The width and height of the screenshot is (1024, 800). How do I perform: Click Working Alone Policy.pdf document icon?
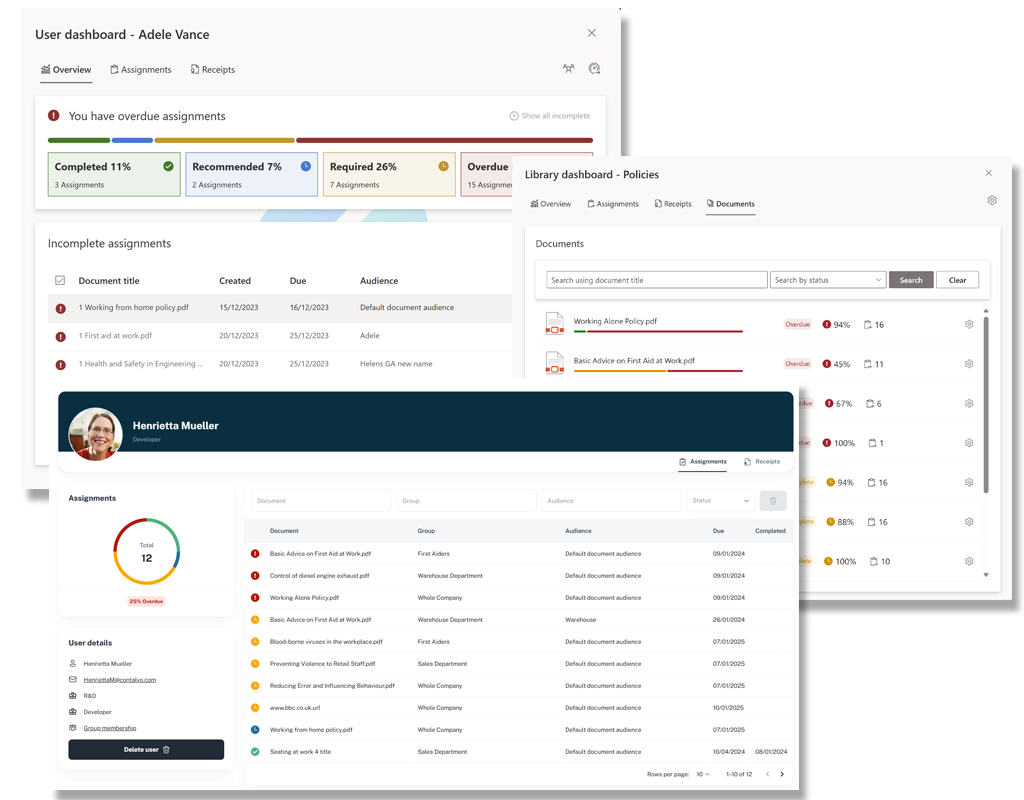click(x=554, y=324)
